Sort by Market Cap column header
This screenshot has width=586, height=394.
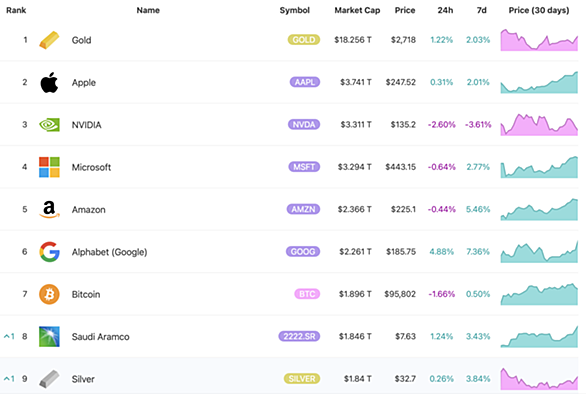357,10
